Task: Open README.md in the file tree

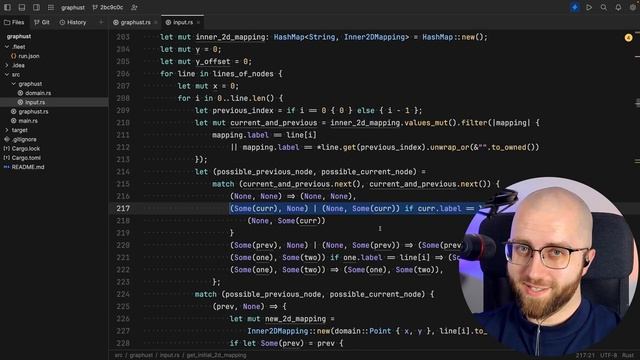Action: click(x=28, y=167)
